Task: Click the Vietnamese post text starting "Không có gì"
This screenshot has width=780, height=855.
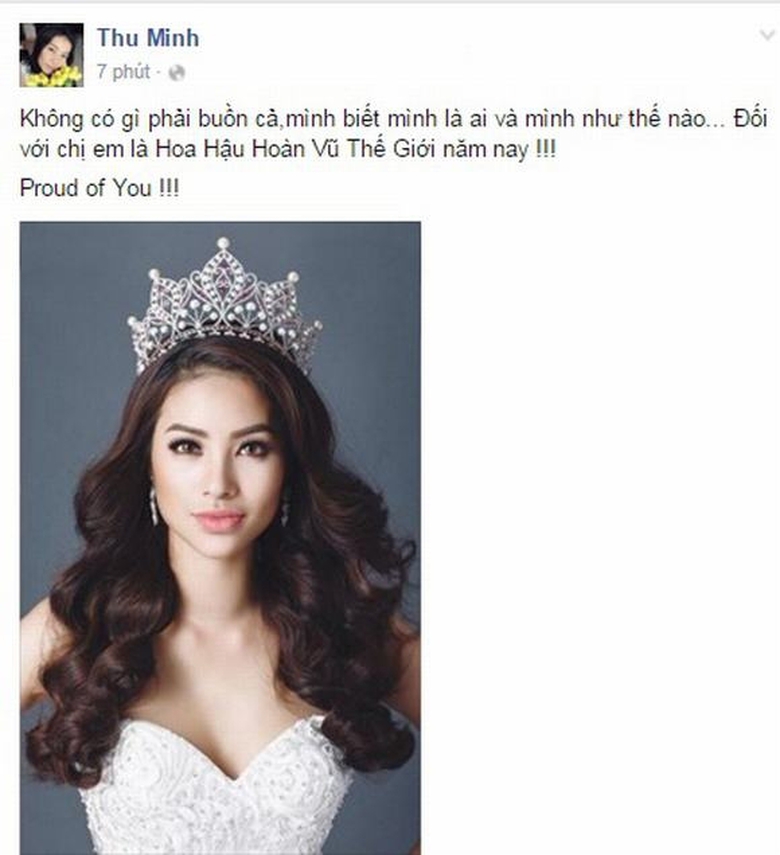Action: 394,134
